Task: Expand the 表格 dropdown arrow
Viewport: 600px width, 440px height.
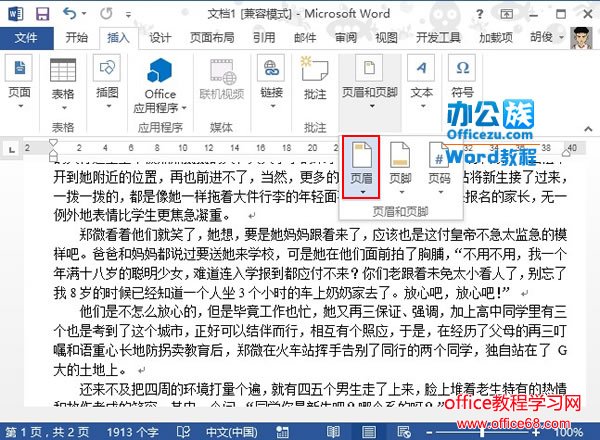Action: coord(64,108)
